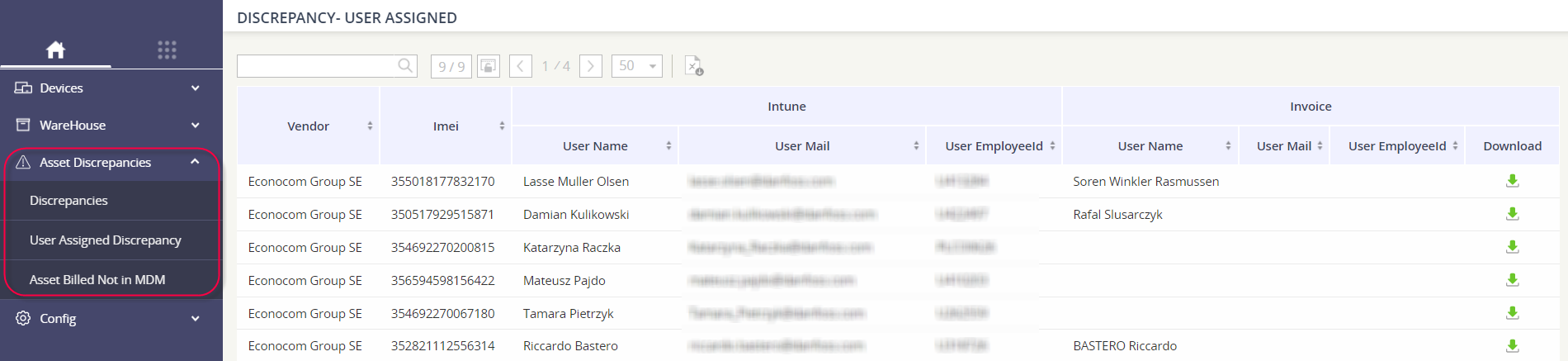Click the search magnifier icon

pos(405,65)
